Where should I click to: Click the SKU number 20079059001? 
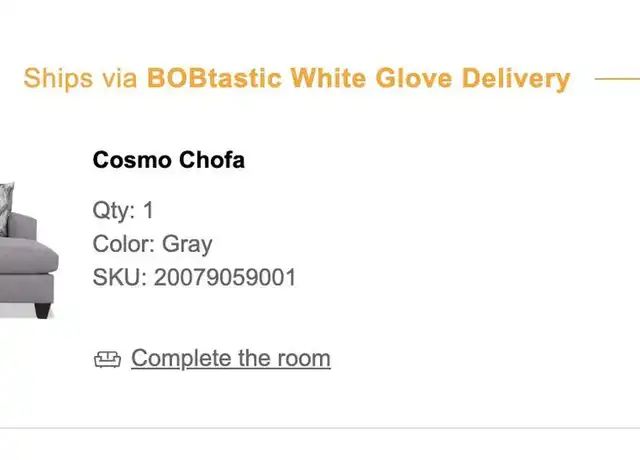click(x=225, y=278)
